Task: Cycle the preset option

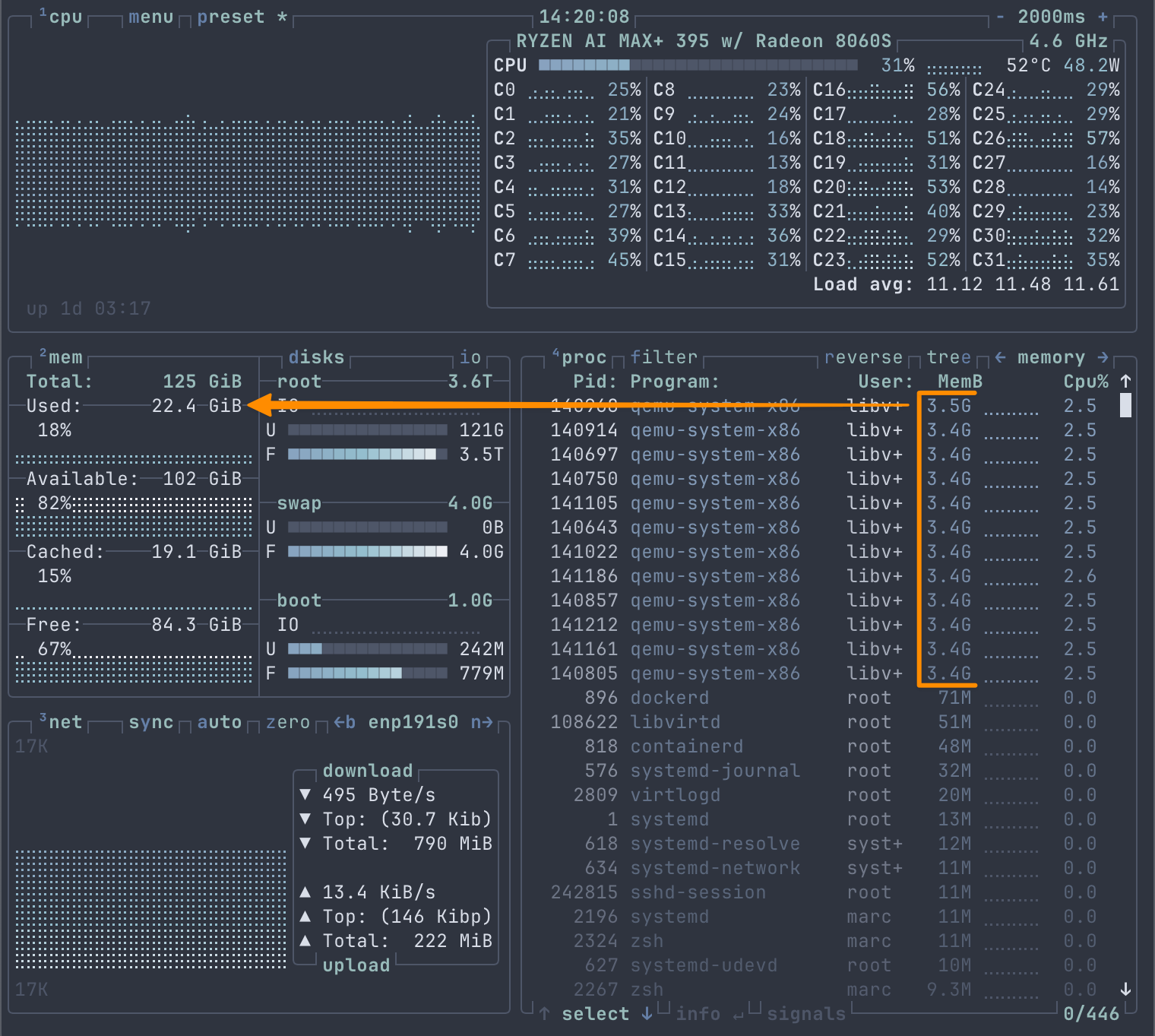Action: coord(230,17)
